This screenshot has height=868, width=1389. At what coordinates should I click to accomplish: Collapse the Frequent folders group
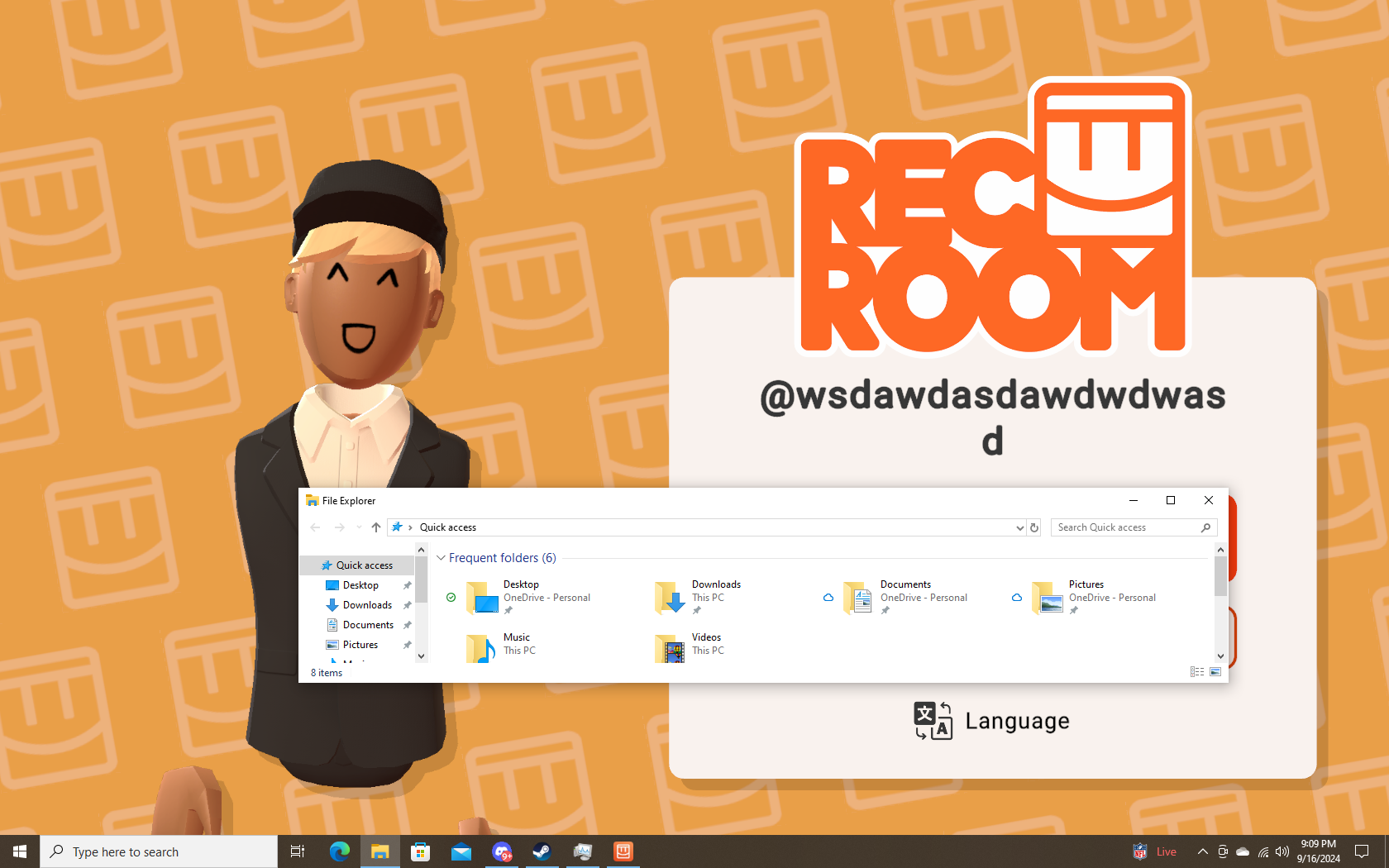442,558
